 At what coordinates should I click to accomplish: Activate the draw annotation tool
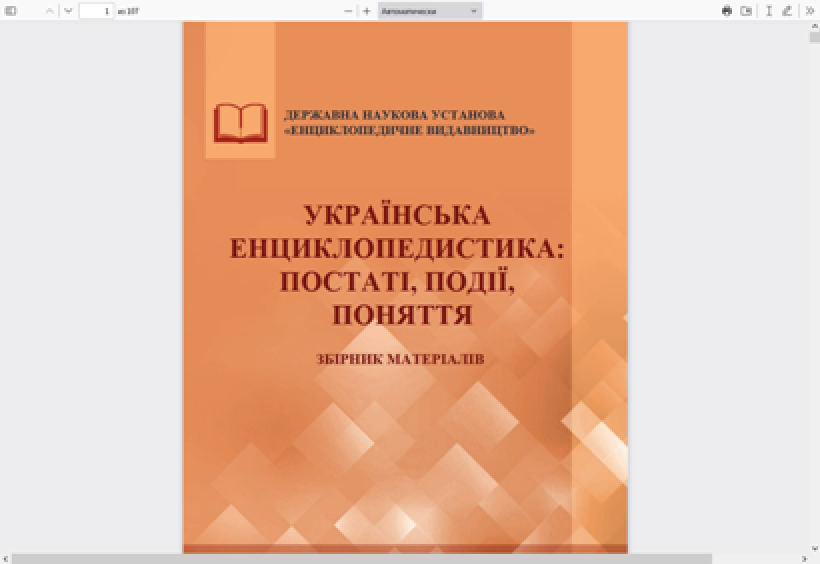click(787, 11)
